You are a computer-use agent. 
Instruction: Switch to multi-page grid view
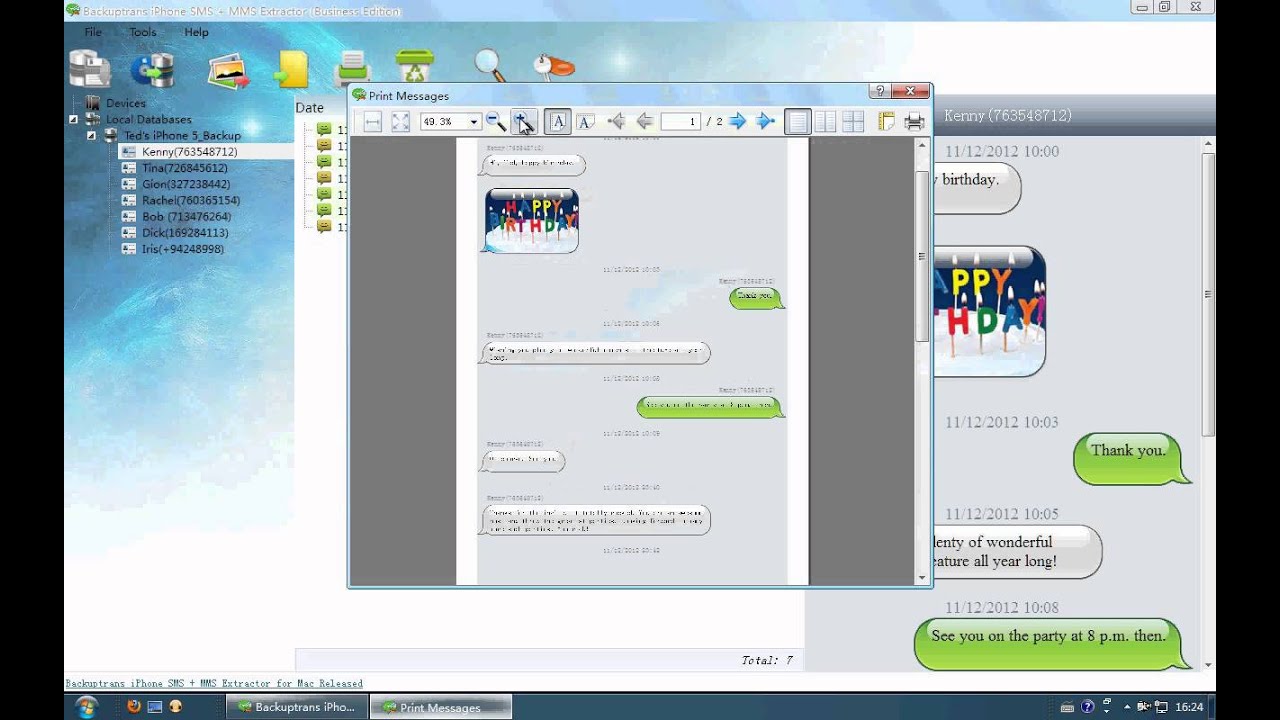pyautogui.click(x=853, y=122)
